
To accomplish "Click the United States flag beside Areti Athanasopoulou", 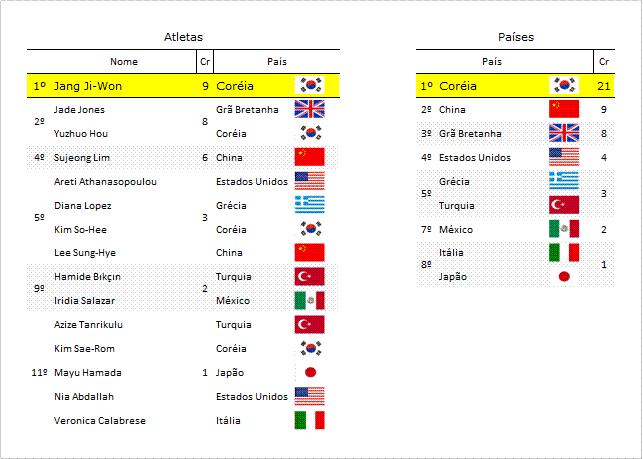I will (x=310, y=181).
